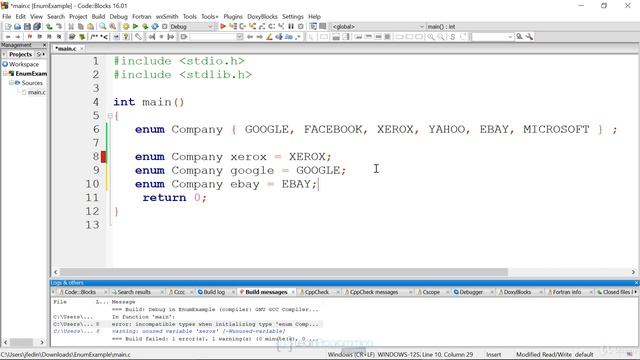The width and height of the screenshot is (640, 360).
Task: Switch to the Search results tab
Action: click(x=134, y=292)
